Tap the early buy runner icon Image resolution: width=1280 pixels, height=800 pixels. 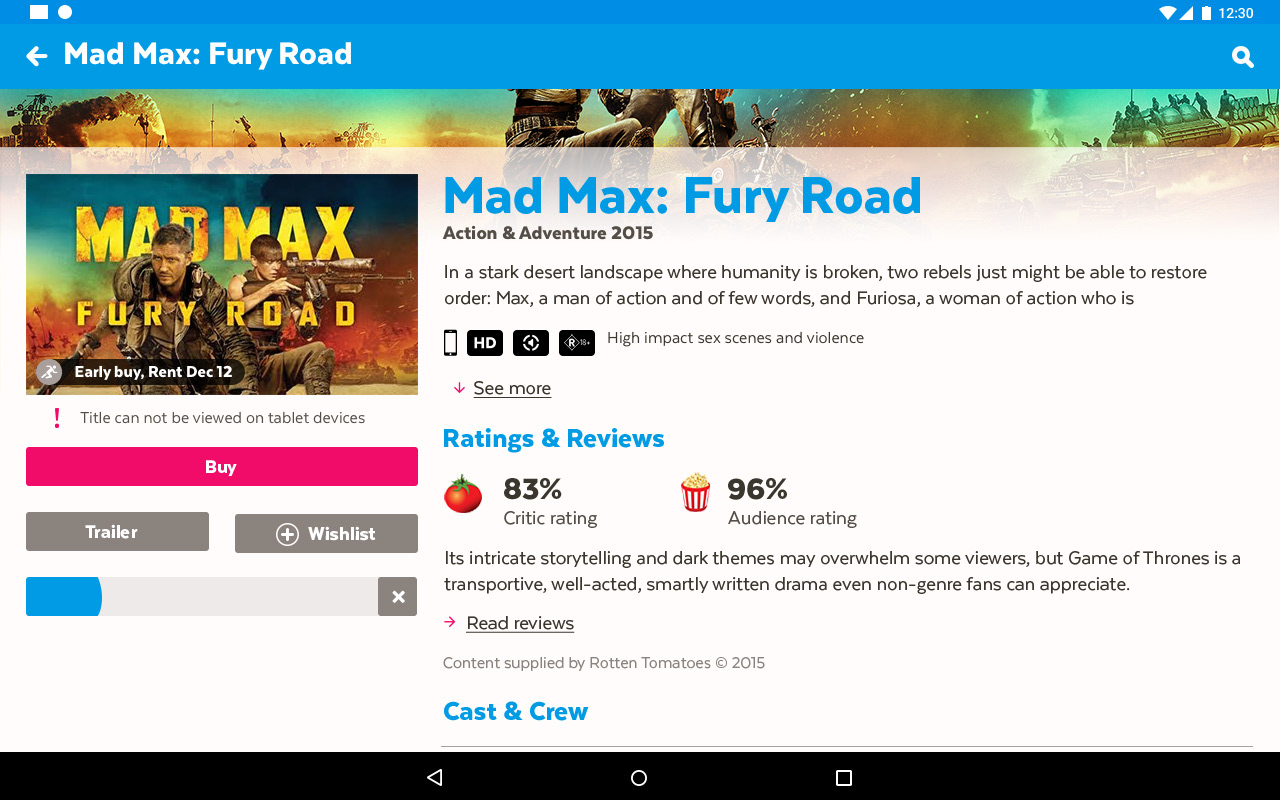pos(49,372)
